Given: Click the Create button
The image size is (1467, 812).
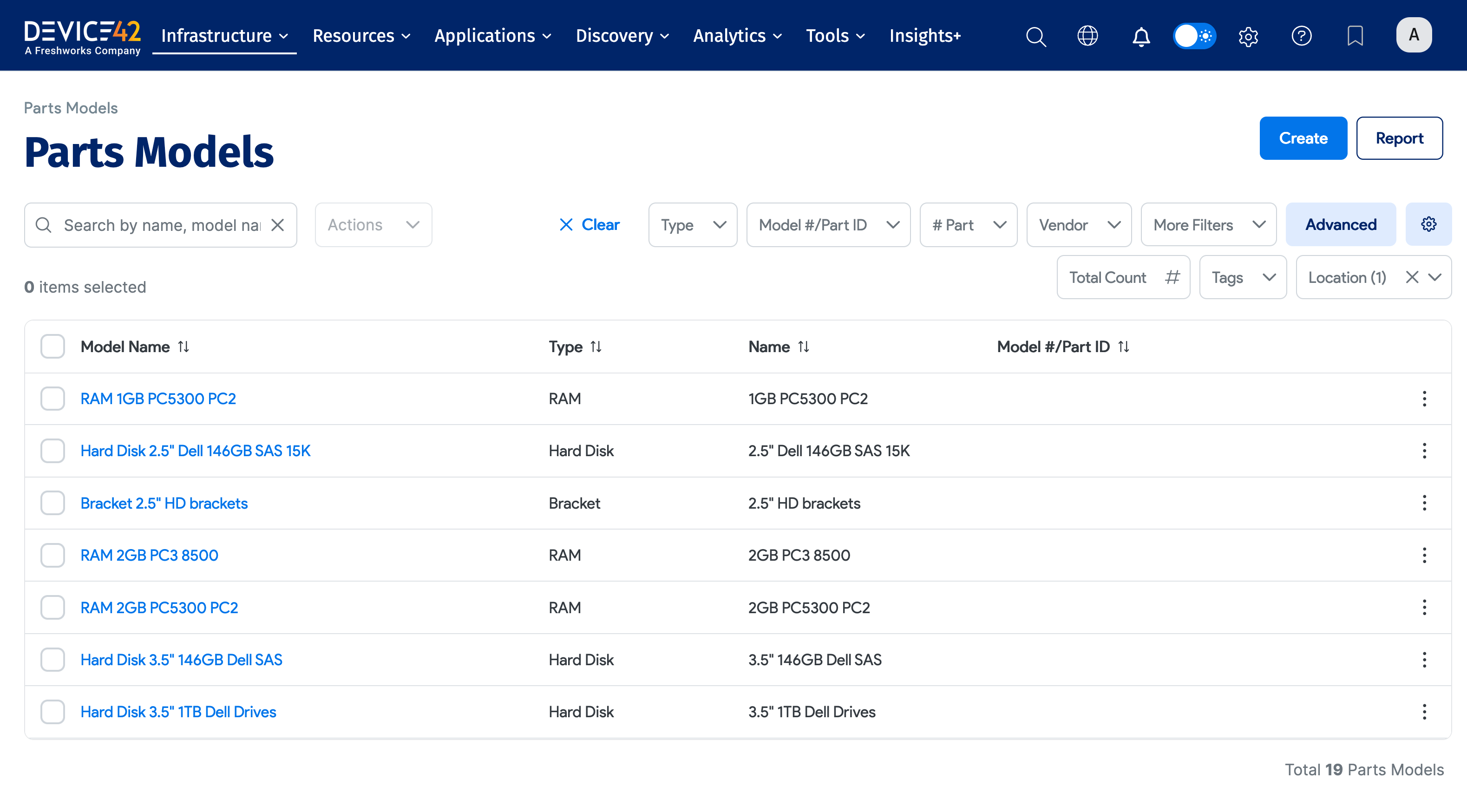Looking at the screenshot, I should point(1303,138).
